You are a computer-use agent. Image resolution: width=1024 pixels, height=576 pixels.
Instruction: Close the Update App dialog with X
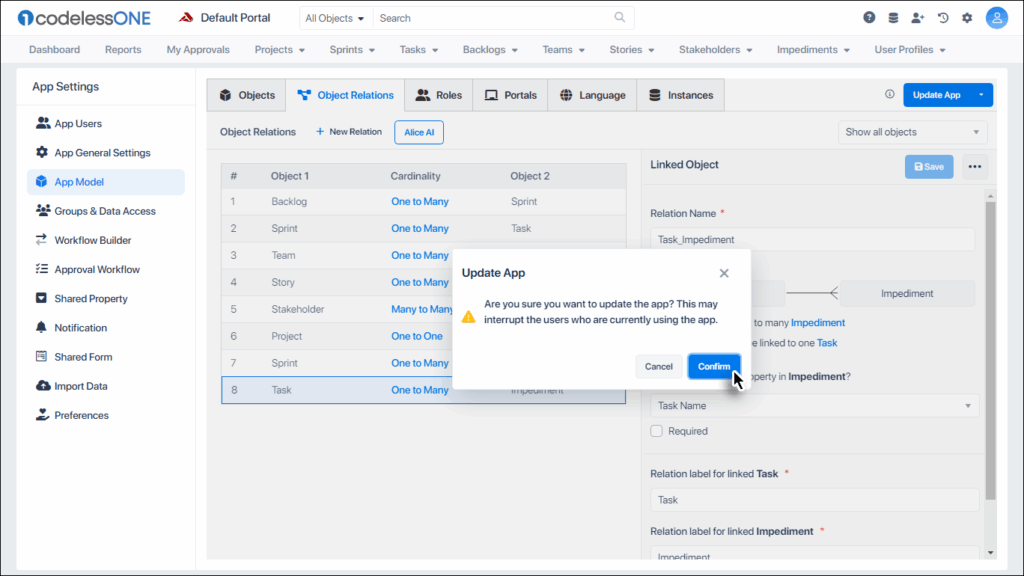coord(724,273)
